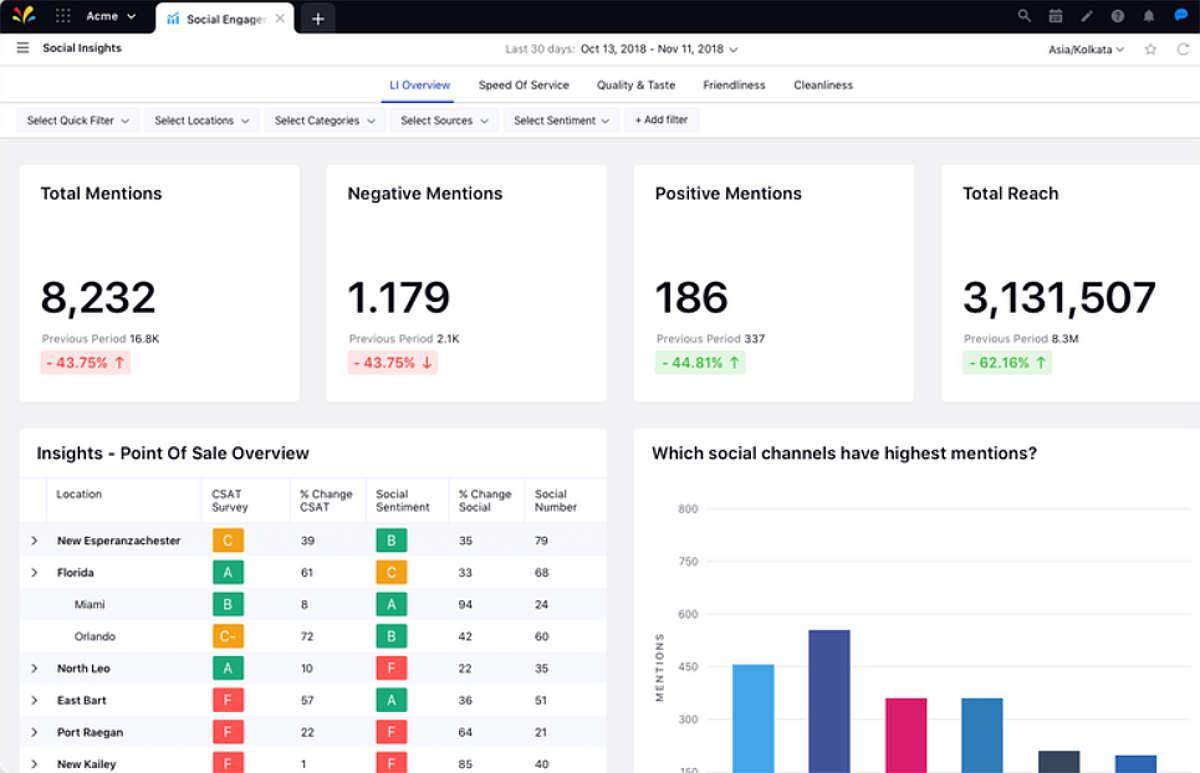
Task: Select the Cleanliness tab
Action: pyautogui.click(x=823, y=85)
